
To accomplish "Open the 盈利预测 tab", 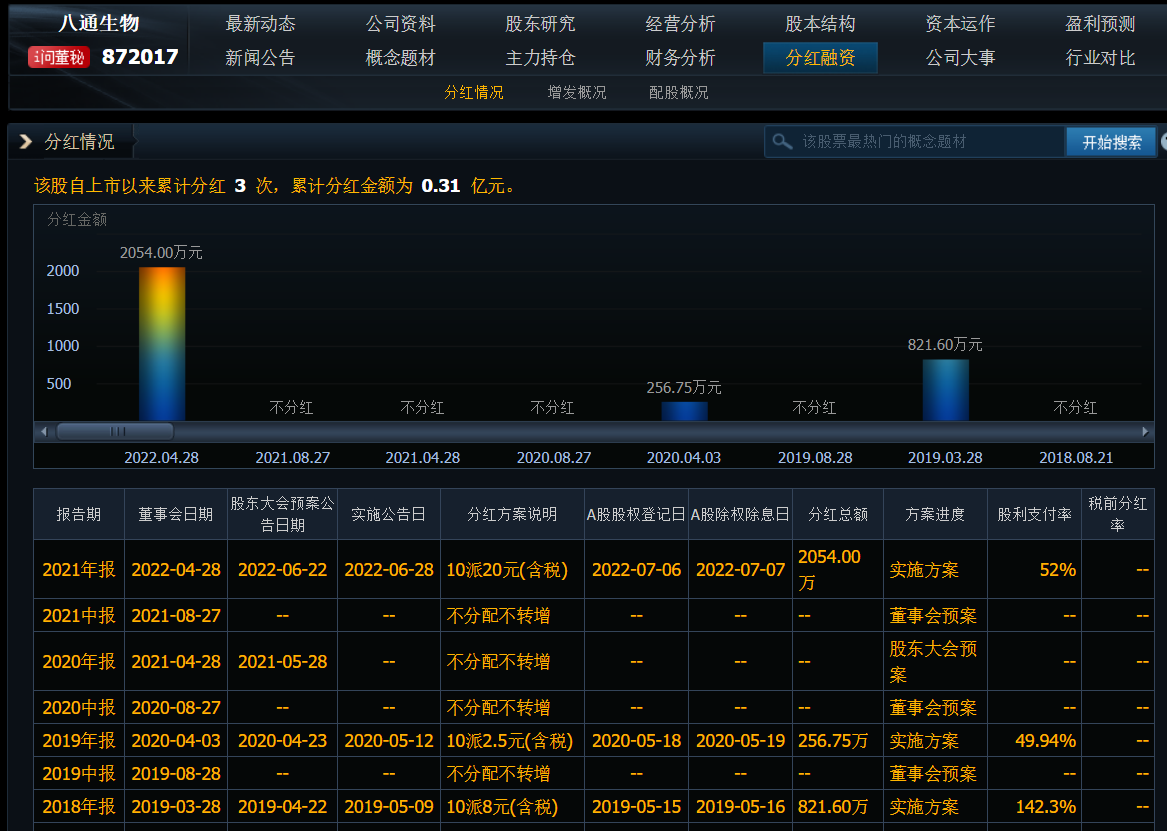I will [1100, 24].
